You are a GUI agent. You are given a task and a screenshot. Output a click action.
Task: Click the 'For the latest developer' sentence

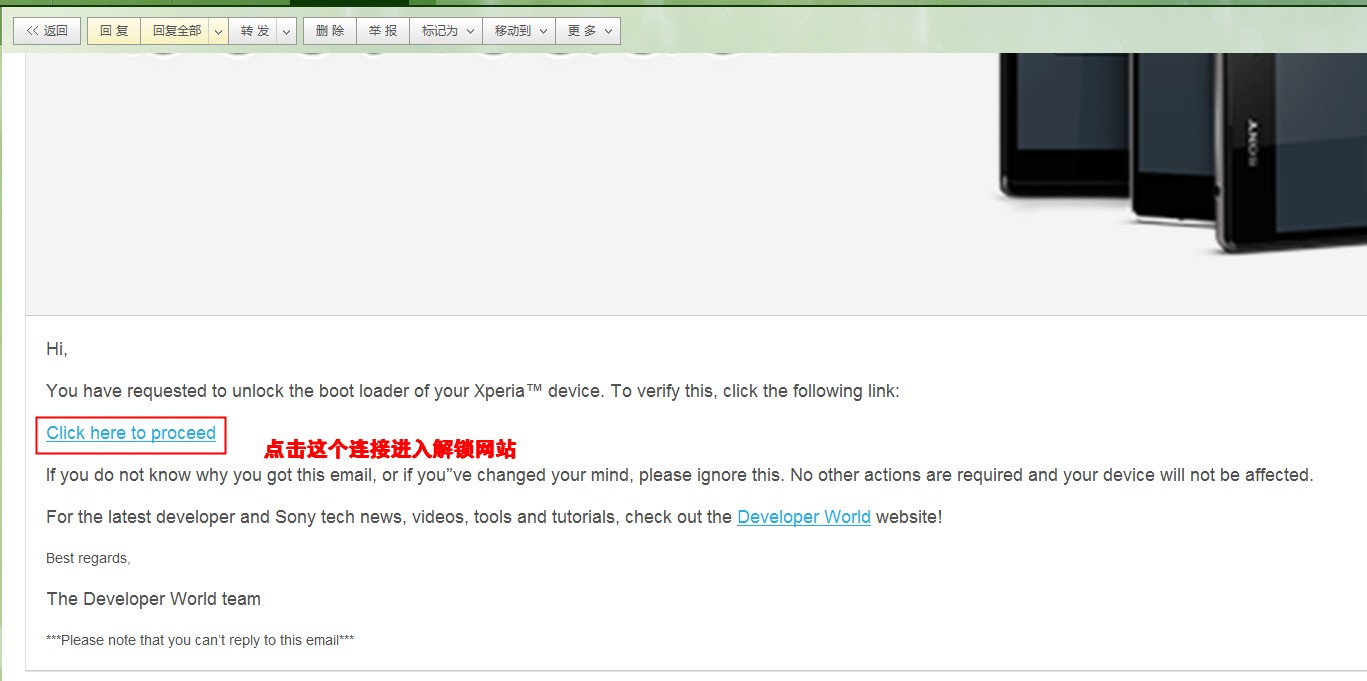(x=494, y=517)
